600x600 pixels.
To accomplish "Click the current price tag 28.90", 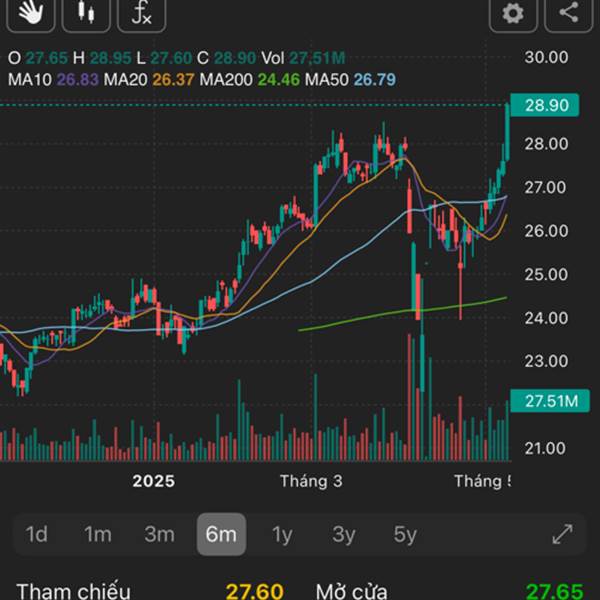I will pyautogui.click(x=545, y=105).
